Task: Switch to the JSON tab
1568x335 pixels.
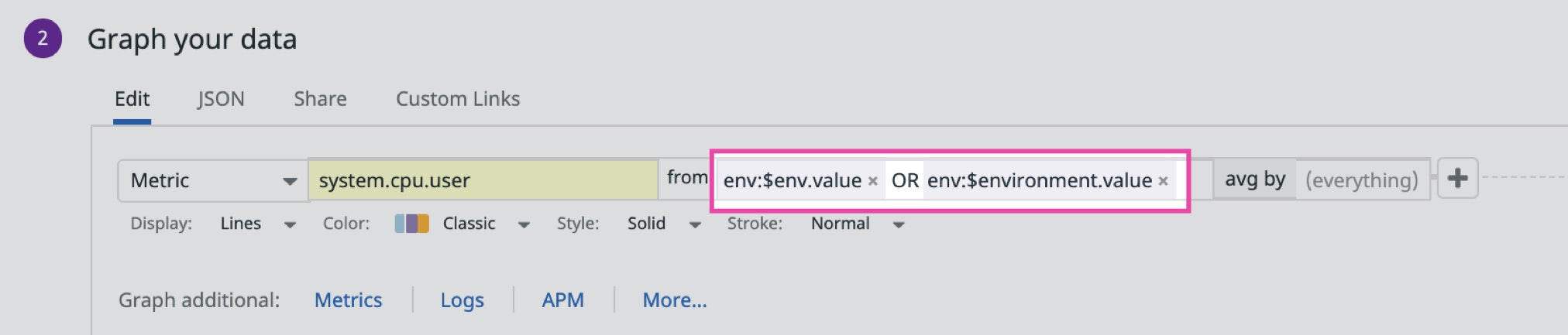Action: pos(221,99)
